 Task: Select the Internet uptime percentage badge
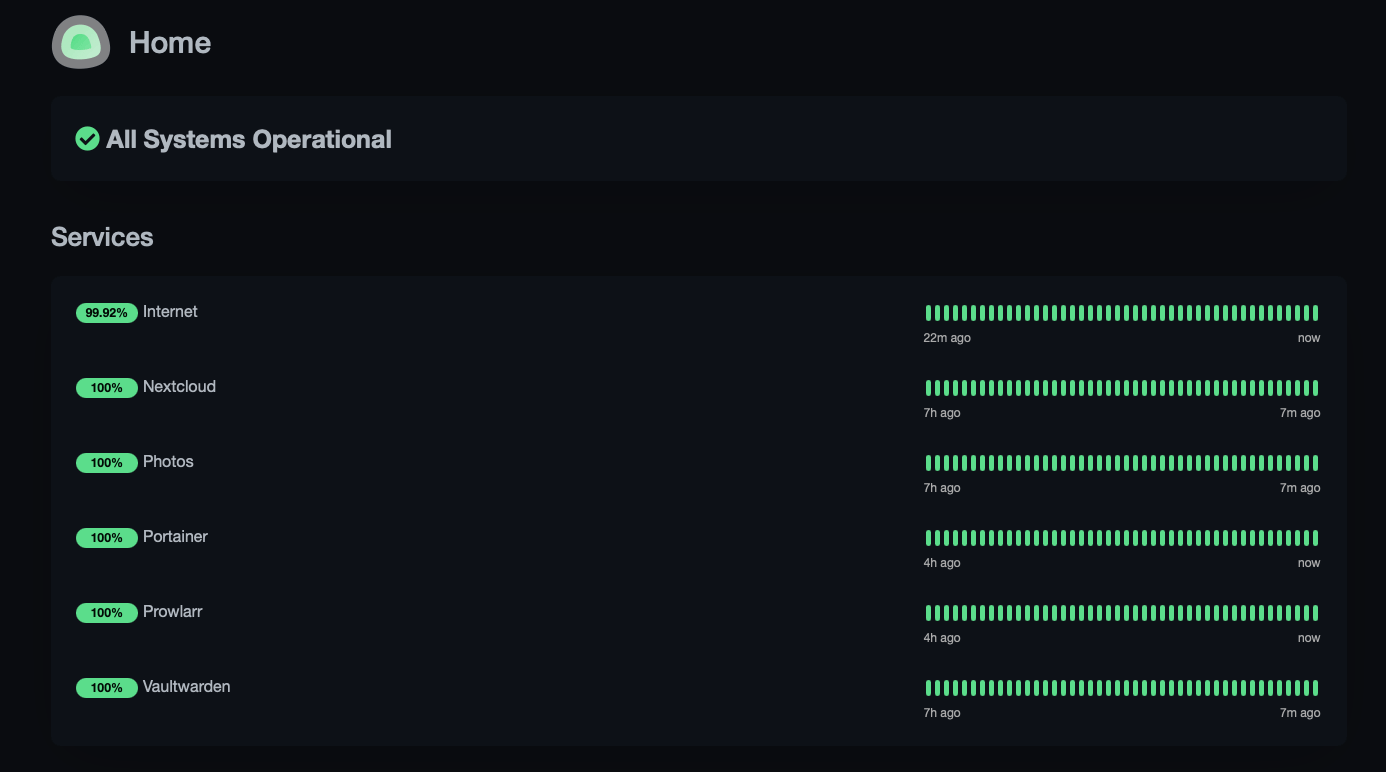pyautogui.click(x=106, y=312)
